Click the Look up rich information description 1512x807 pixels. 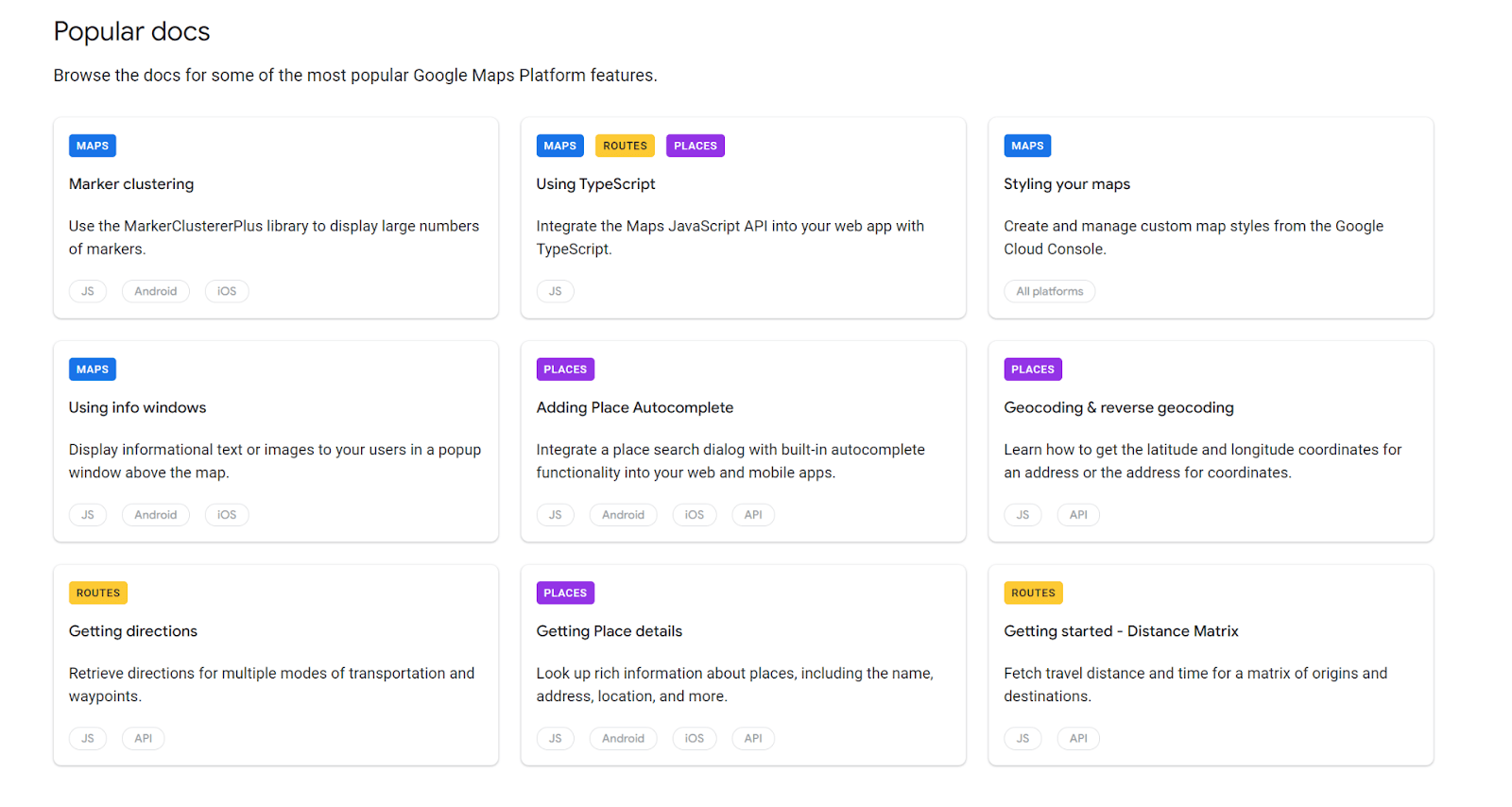click(x=735, y=684)
